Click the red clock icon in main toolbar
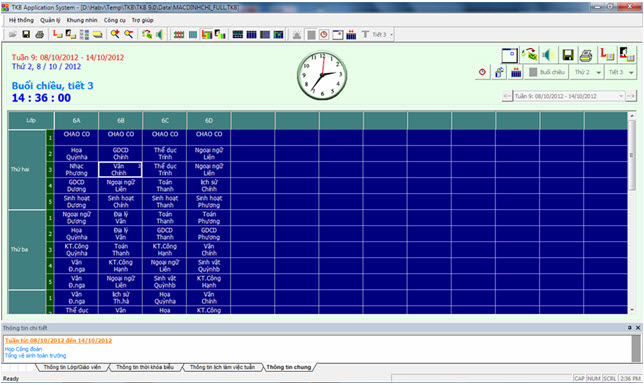 [x=324, y=35]
